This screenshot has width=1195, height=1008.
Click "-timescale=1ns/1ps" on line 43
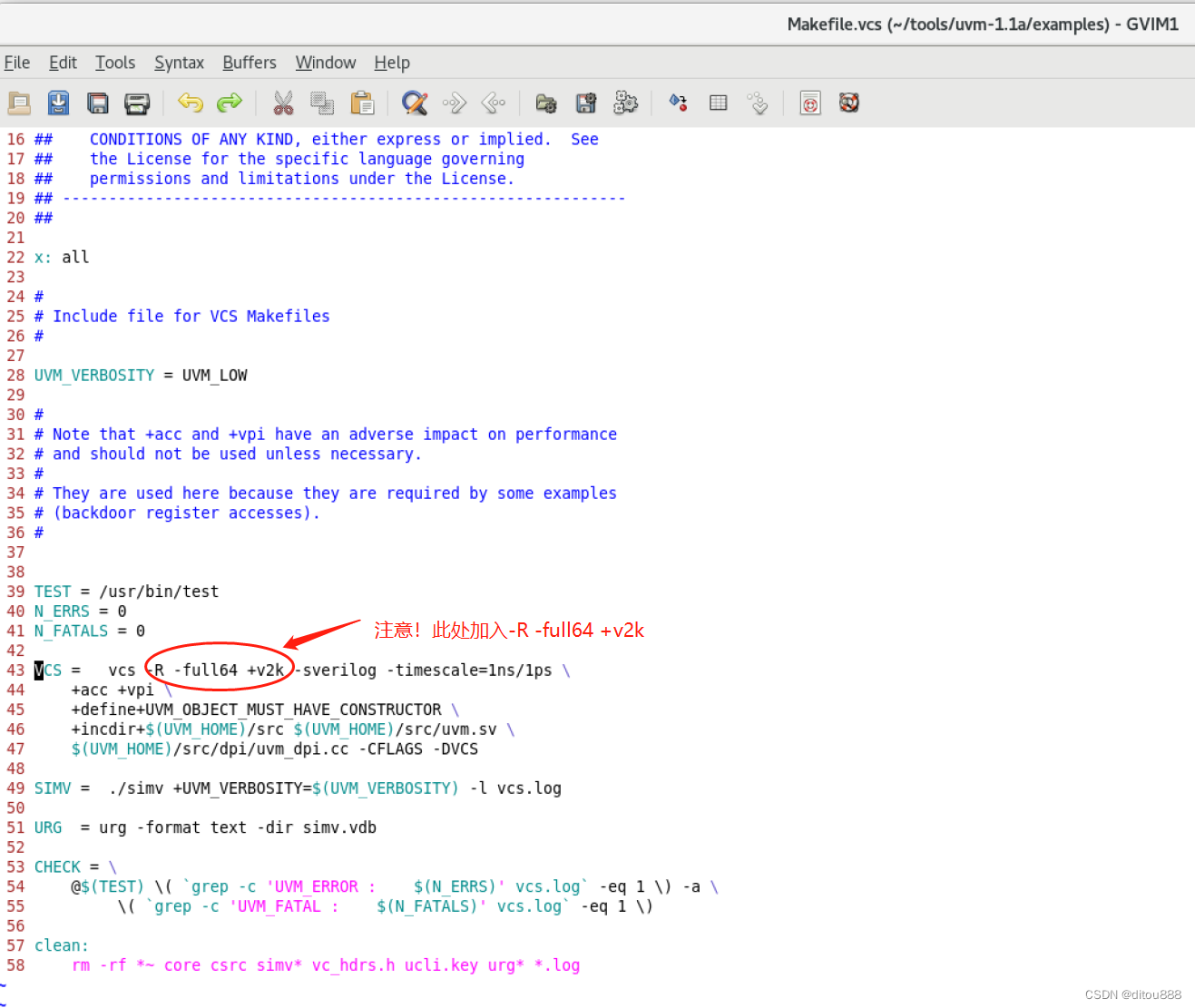point(469,670)
